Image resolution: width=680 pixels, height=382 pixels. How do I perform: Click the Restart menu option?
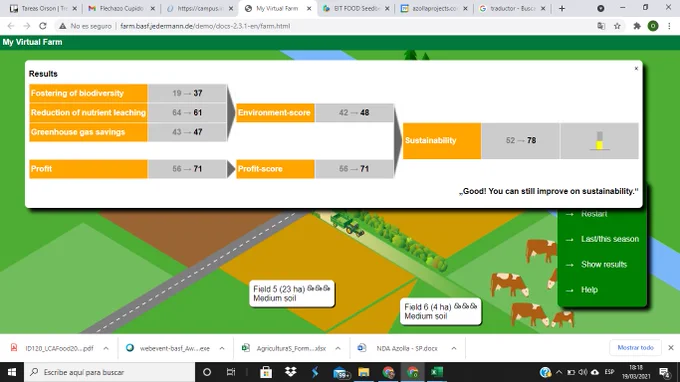click(594, 214)
